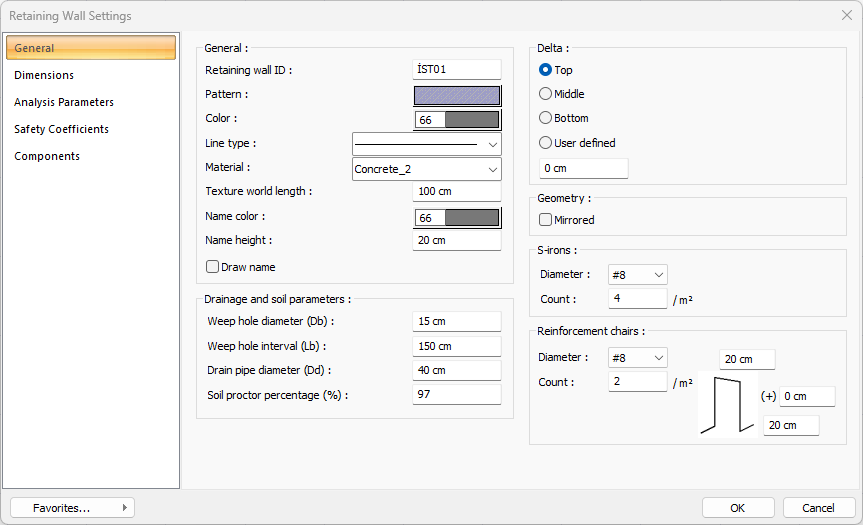Expand the Material Concrete_2 dropdown
863x525 pixels.
(x=426, y=169)
